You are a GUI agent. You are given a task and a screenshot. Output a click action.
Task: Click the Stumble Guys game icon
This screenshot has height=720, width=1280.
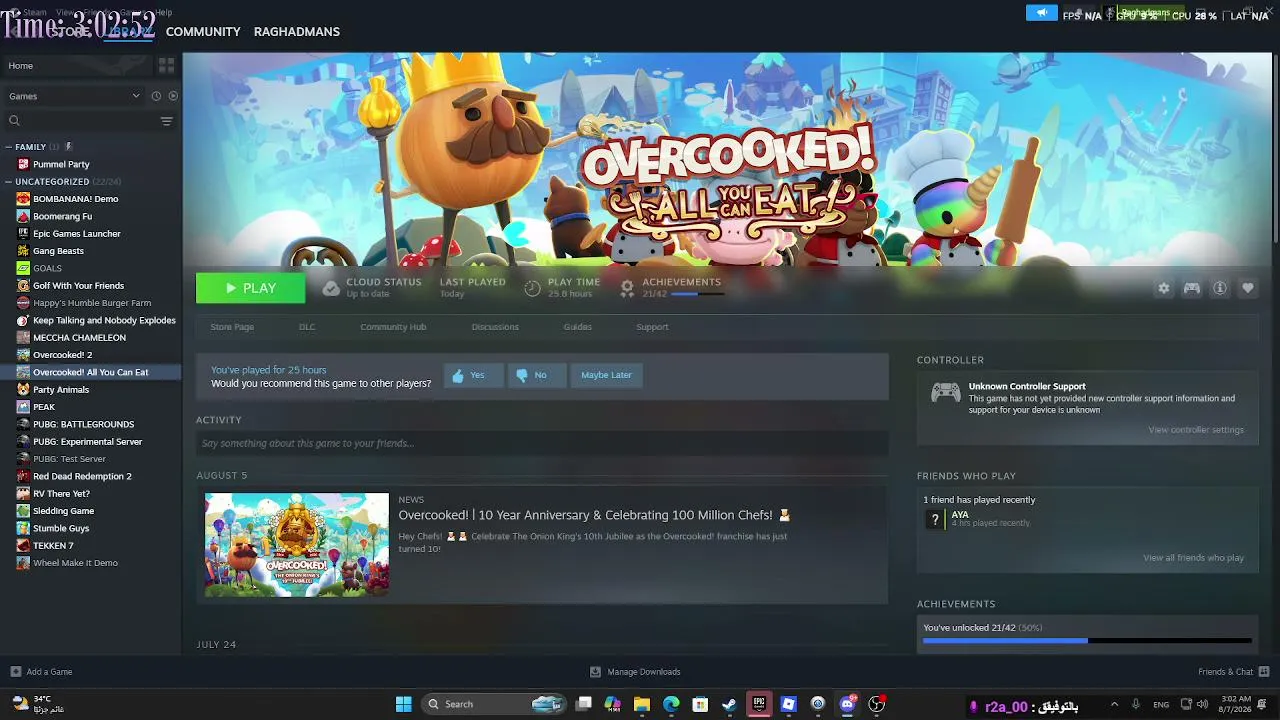click(x=23, y=528)
